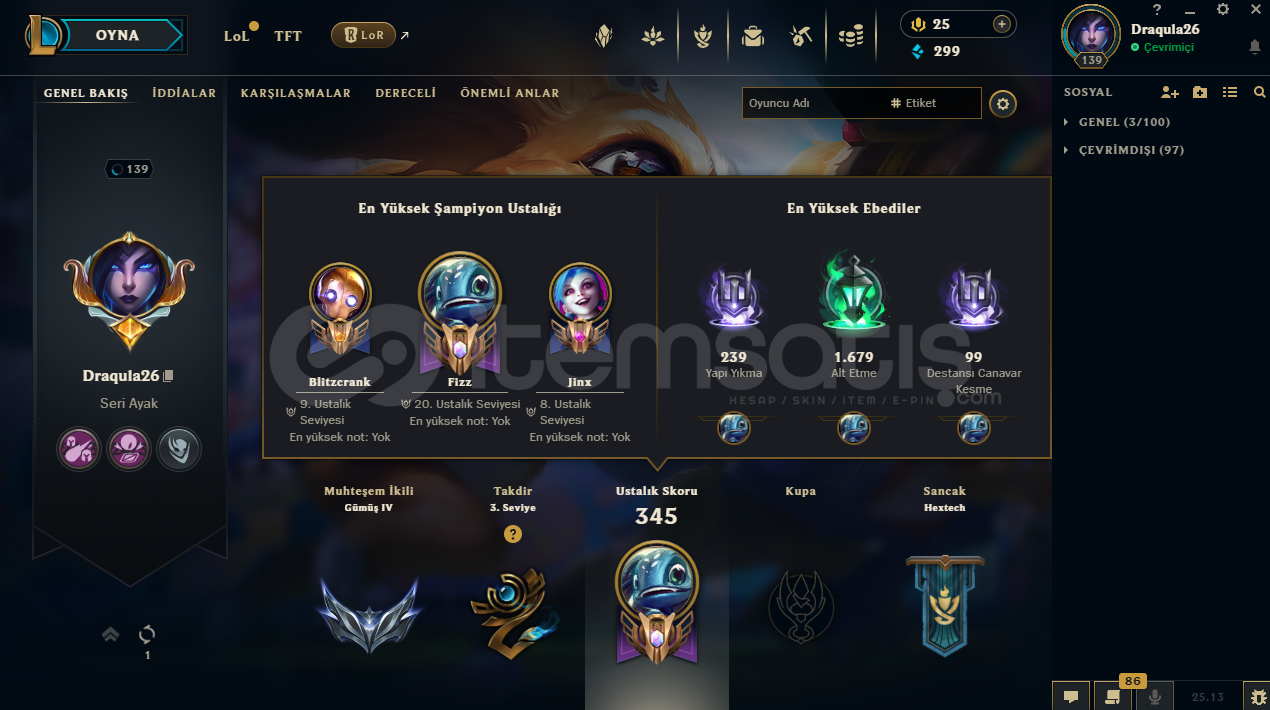Switch to the KARŞILAŞMALAR tab
Viewport: 1270px width, 710px height.
(x=296, y=93)
